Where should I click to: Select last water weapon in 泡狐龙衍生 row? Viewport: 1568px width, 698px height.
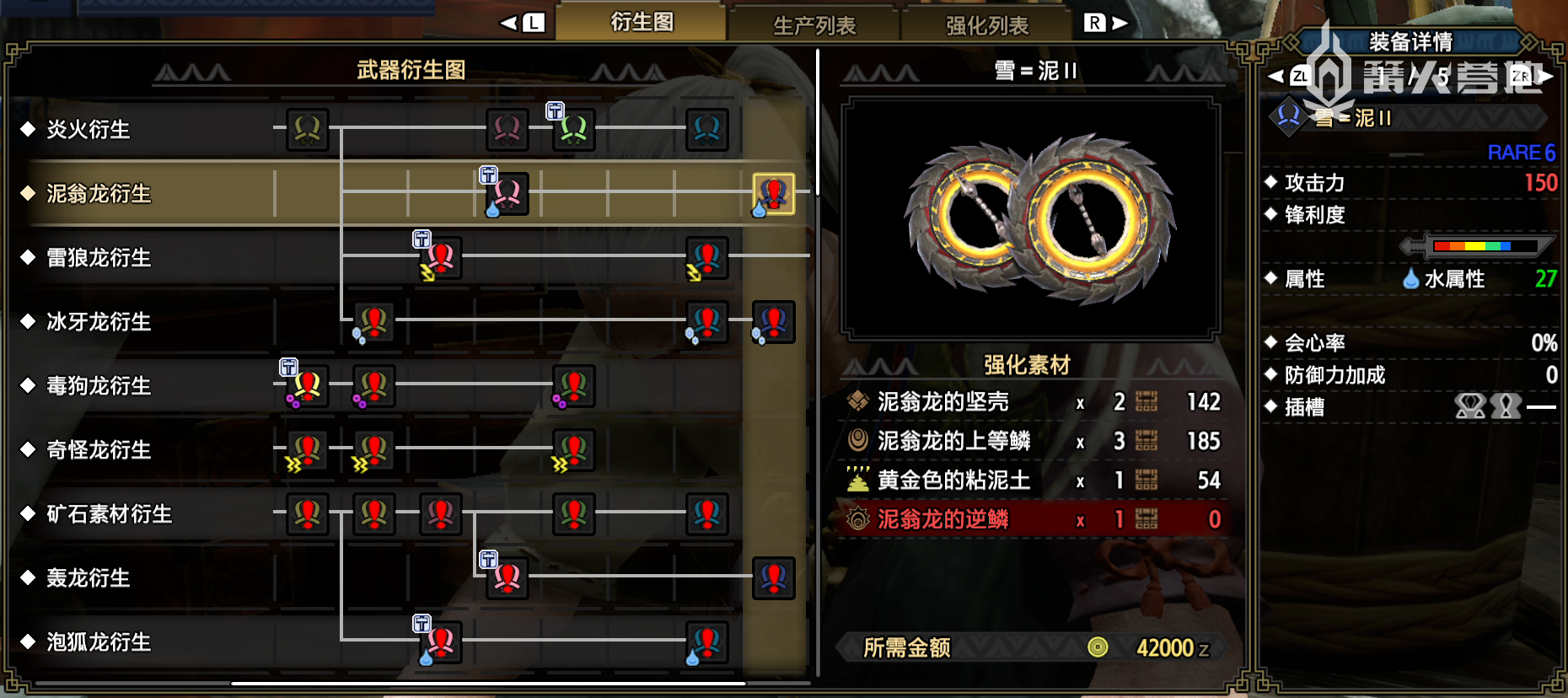point(707,642)
